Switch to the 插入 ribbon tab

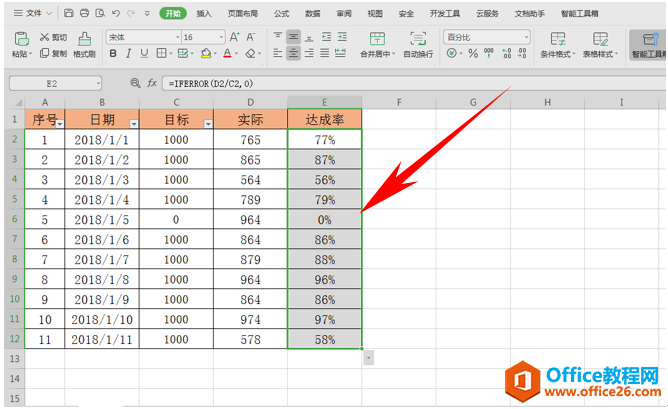pyautogui.click(x=204, y=14)
